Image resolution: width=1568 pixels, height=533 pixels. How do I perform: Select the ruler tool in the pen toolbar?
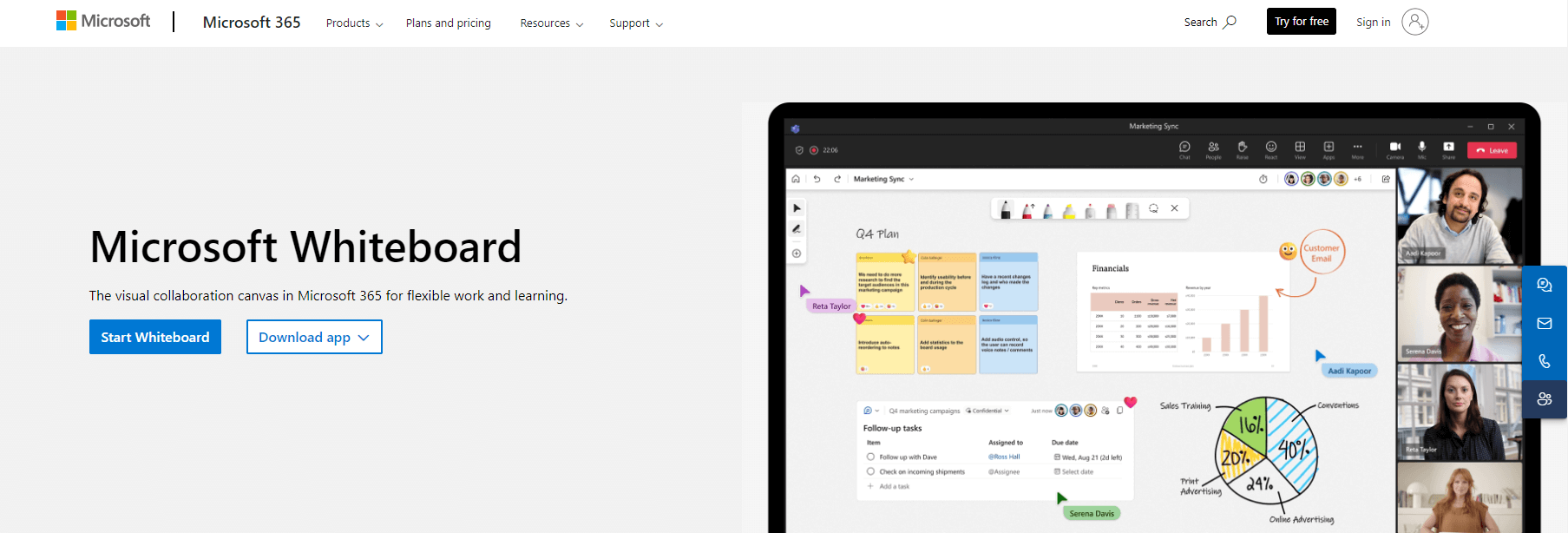1132,210
